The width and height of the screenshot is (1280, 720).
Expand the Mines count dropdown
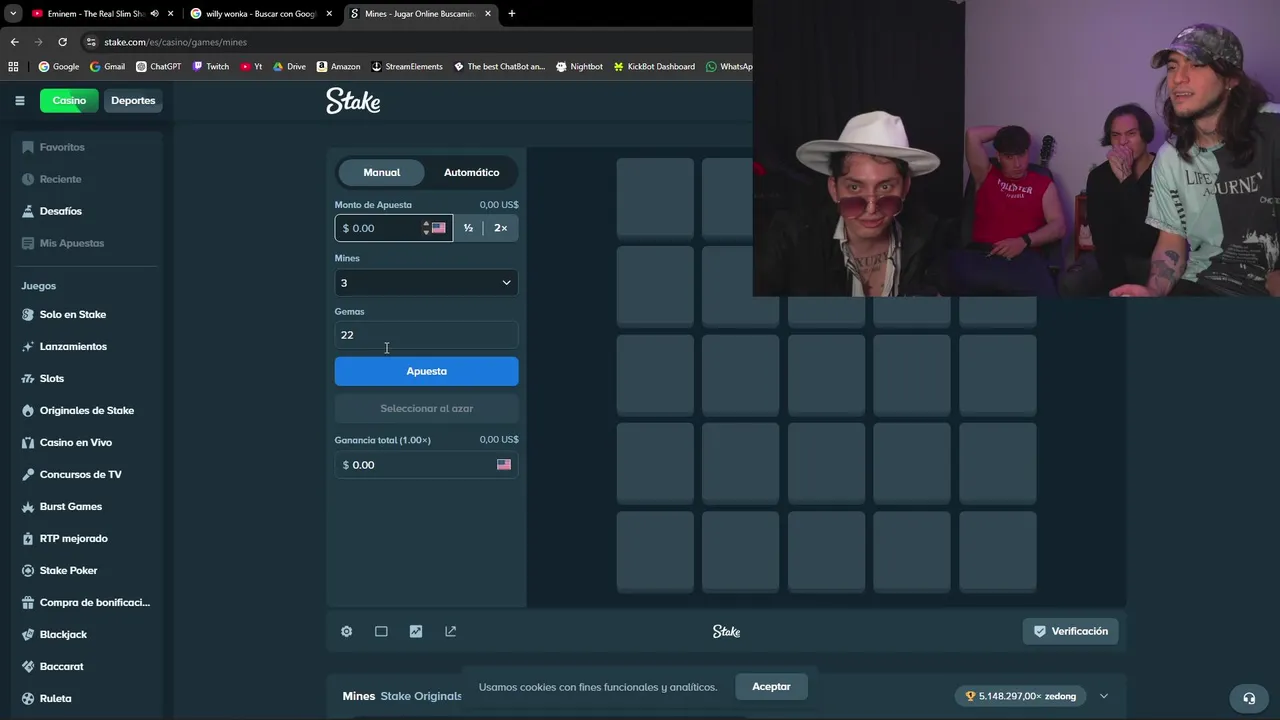[x=426, y=283]
